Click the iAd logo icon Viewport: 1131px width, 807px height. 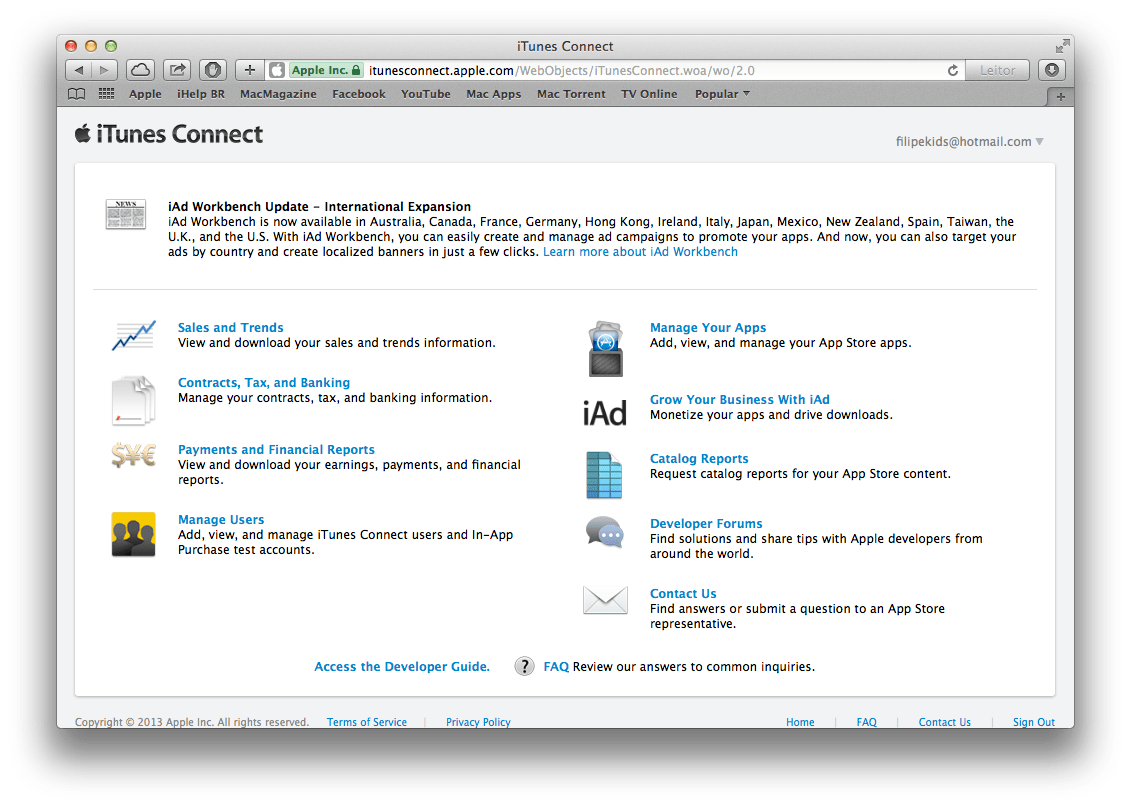[x=604, y=413]
